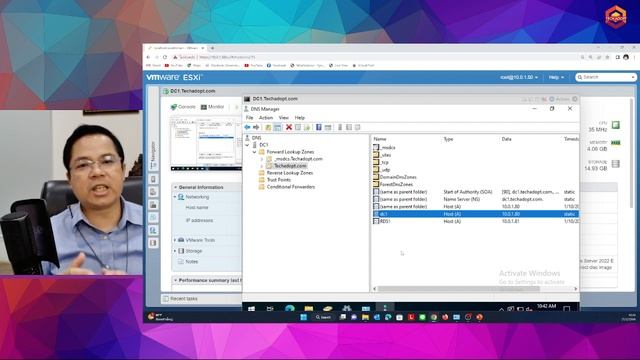Click the ESXi Search field
Viewport: 640px width, 360px height.
pos(606,77)
